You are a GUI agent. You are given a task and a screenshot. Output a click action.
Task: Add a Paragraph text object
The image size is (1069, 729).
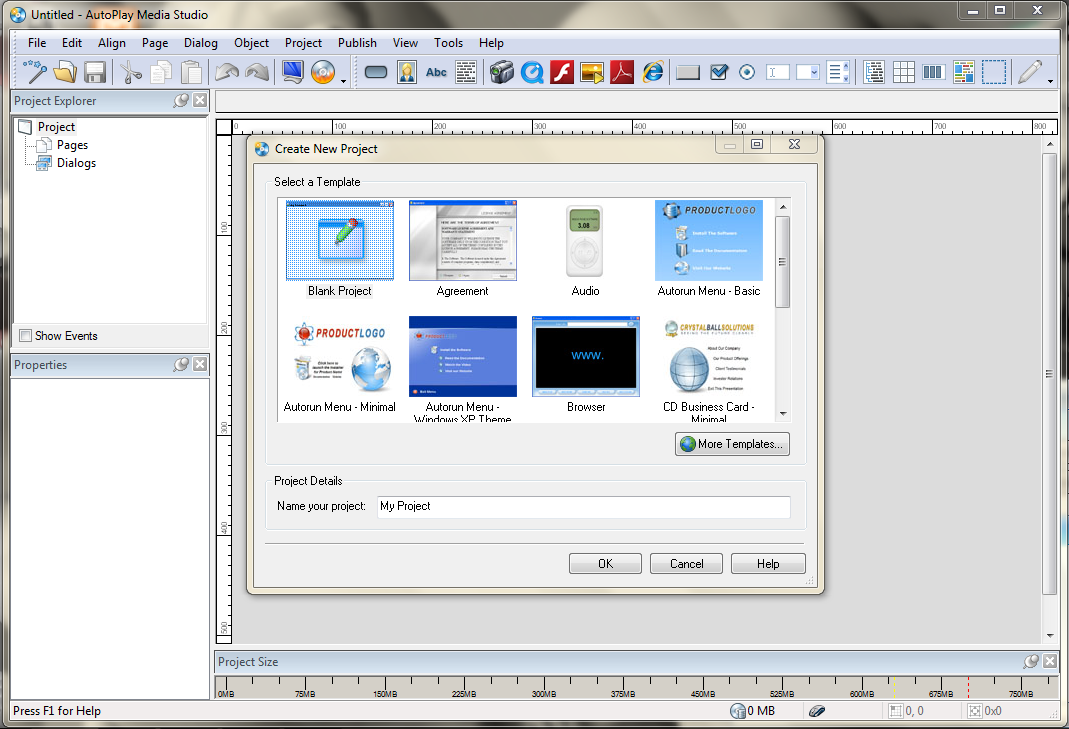pos(466,71)
